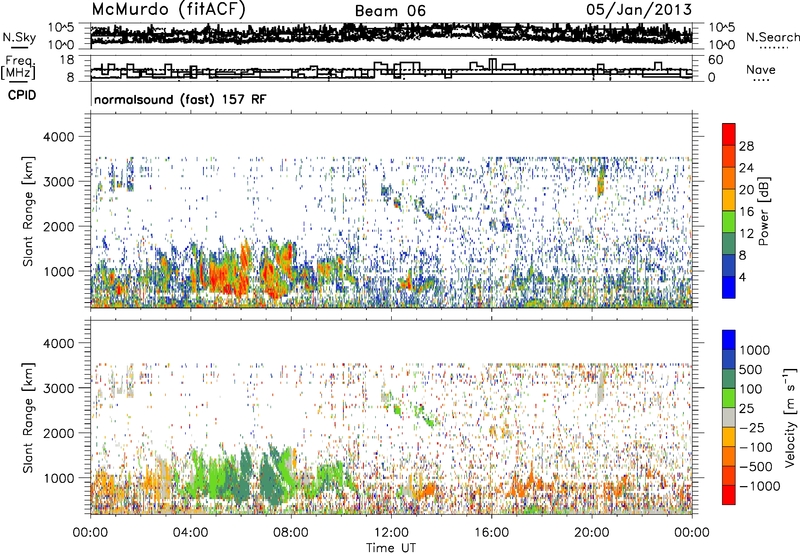
Task: Click the 18 tick on frequency axis
Action: point(67,60)
